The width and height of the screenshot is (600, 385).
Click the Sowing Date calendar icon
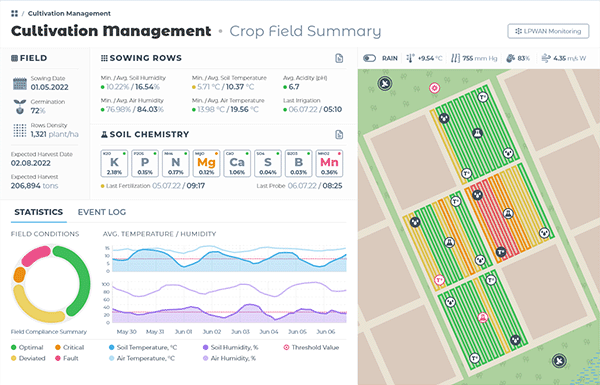tap(20, 83)
